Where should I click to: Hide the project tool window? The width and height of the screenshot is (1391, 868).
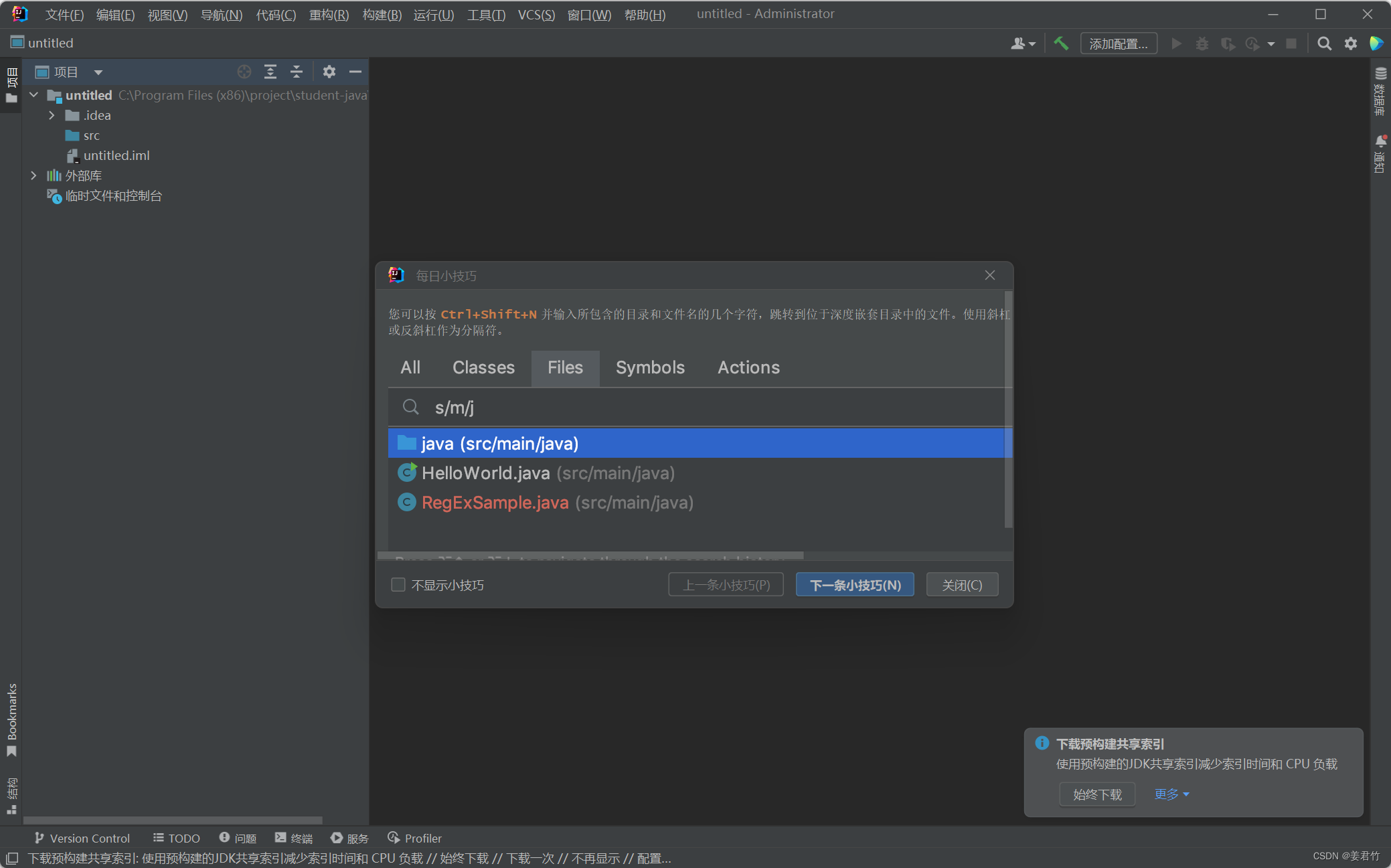pyautogui.click(x=355, y=72)
